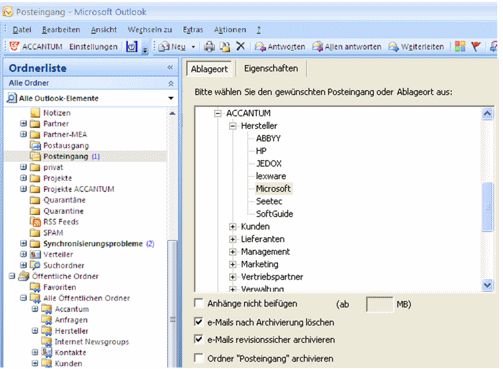503x369 pixels.
Task: Click the ACCANTUM toolbar icon
Action: 14,46
